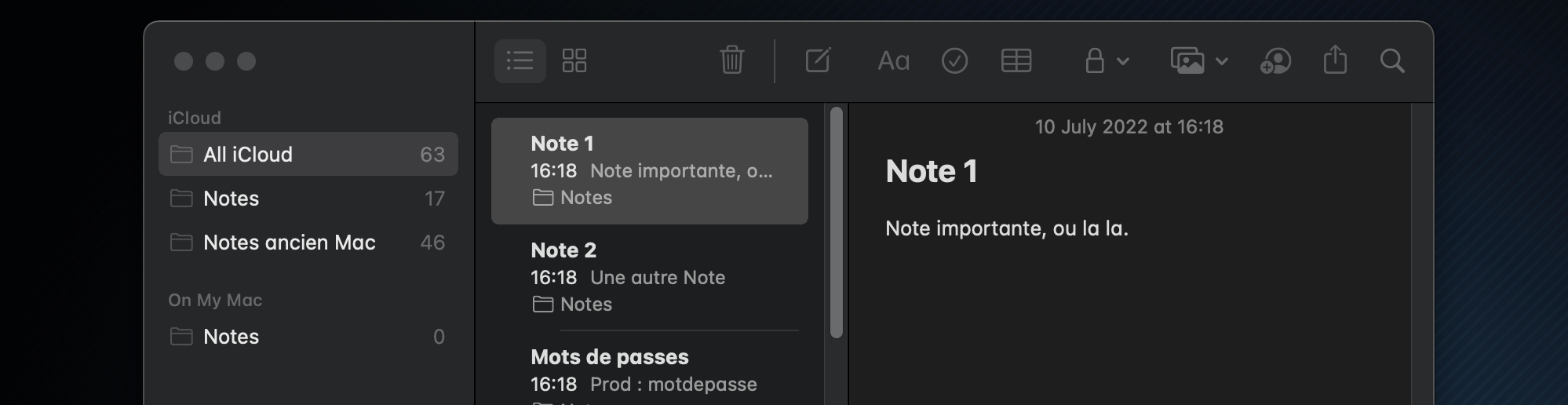The image size is (1568, 405).
Task: Delete the selected note
Action: pyautogui.click(x=731, y=60)
